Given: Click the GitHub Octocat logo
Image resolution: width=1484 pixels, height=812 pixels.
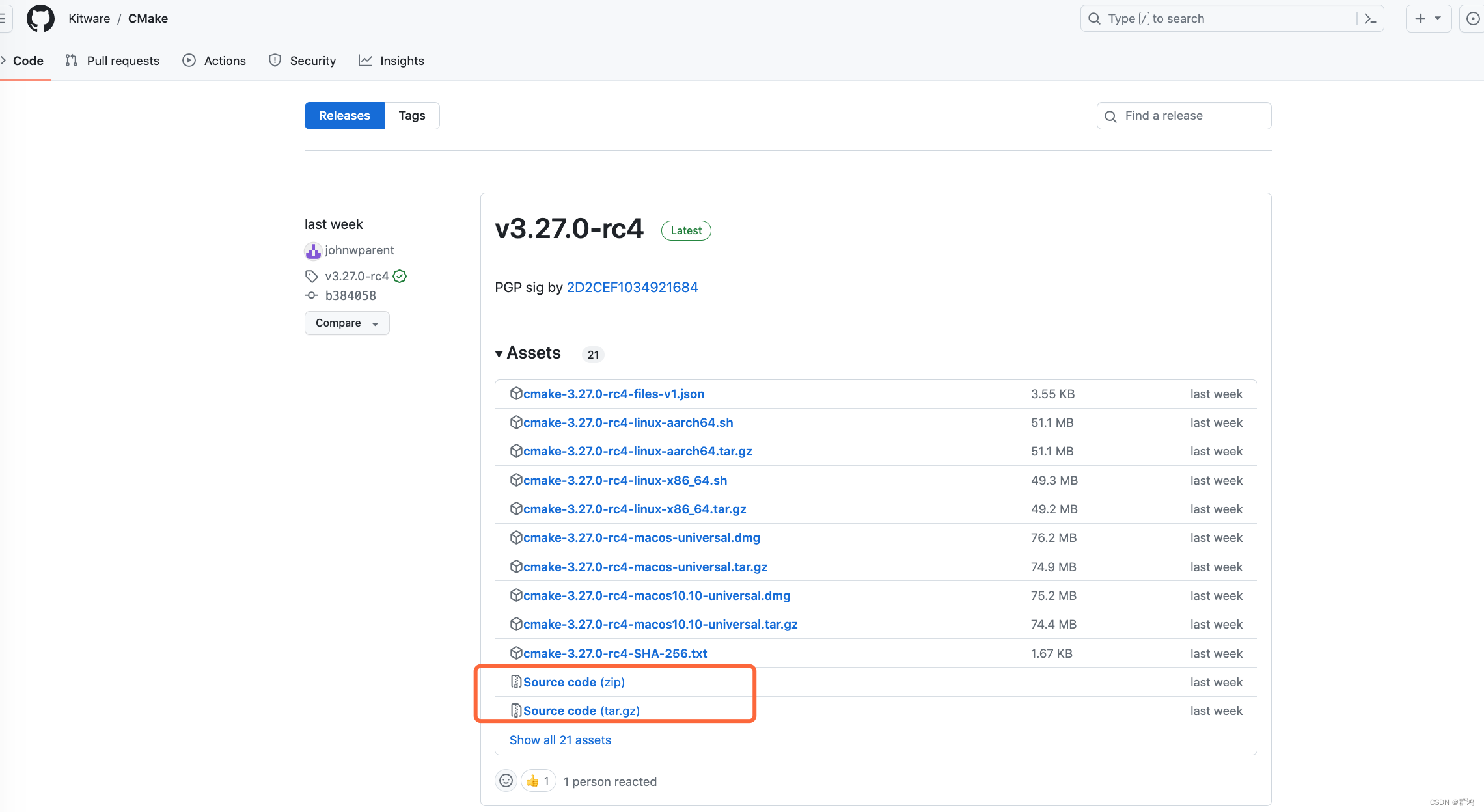Looking at the screenshot, I should pos(40,18).
